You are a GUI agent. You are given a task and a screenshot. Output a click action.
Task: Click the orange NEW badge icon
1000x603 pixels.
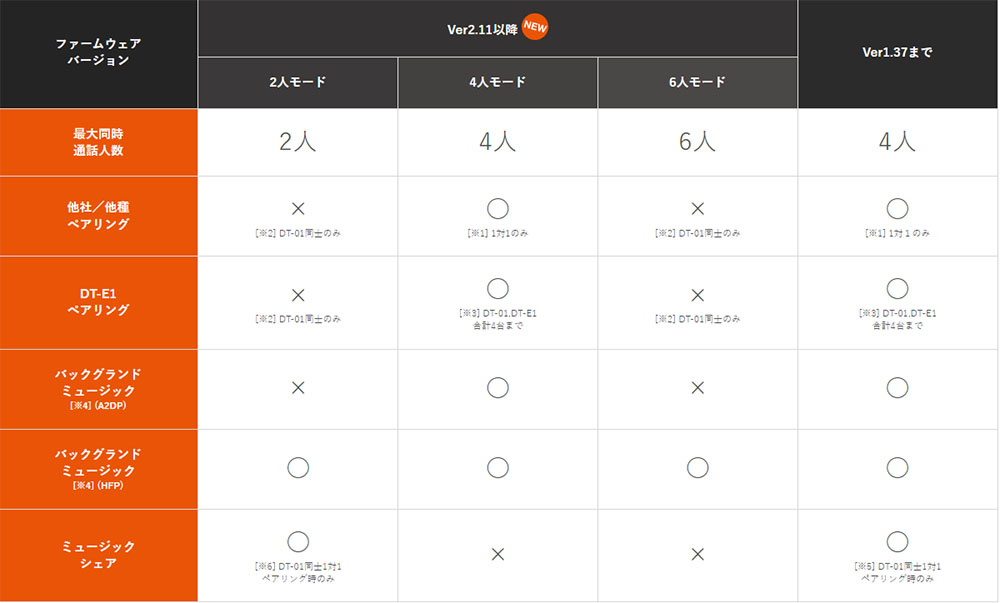point(535,27)
